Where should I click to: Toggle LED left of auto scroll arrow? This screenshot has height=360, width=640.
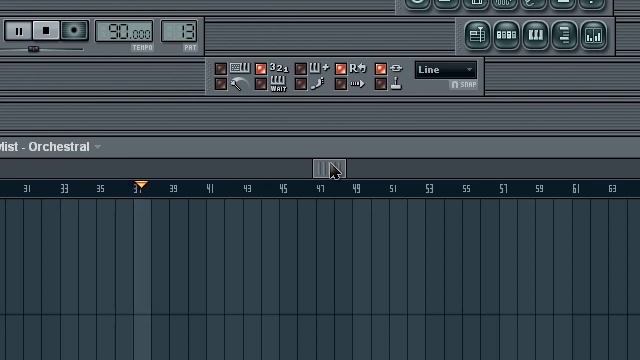click(340, 84)
